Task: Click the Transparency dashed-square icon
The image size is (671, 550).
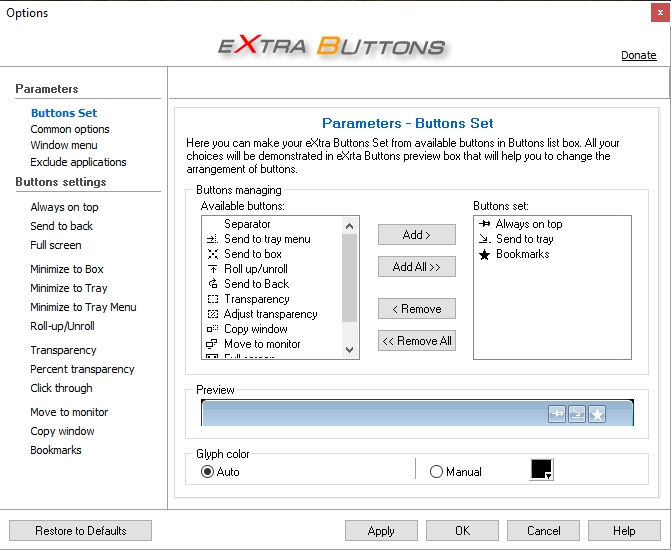Action: point(213,299)
